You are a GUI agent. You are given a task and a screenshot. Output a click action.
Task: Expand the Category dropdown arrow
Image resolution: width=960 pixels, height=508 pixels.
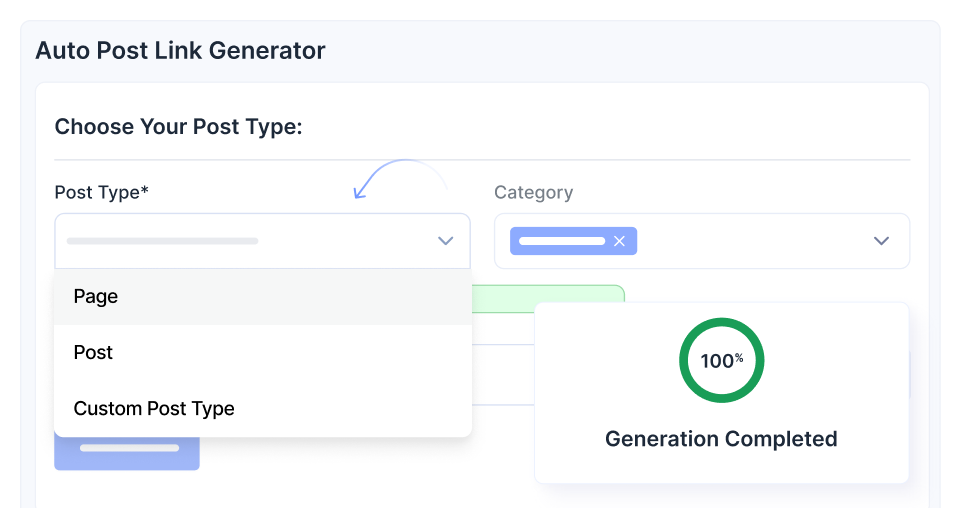[x=881, y=241]
